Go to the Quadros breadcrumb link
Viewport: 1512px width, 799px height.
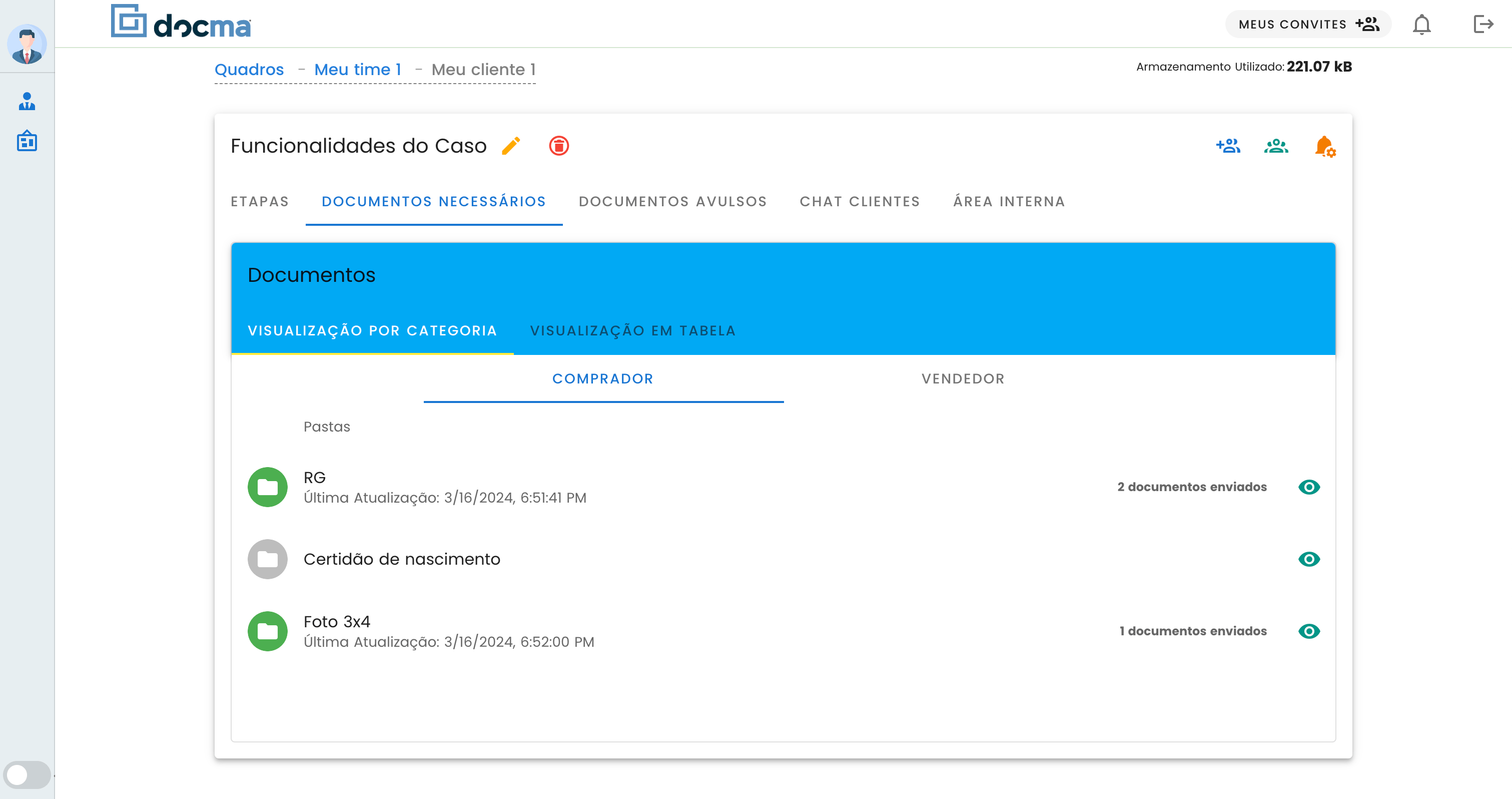[x=249, y=69]
